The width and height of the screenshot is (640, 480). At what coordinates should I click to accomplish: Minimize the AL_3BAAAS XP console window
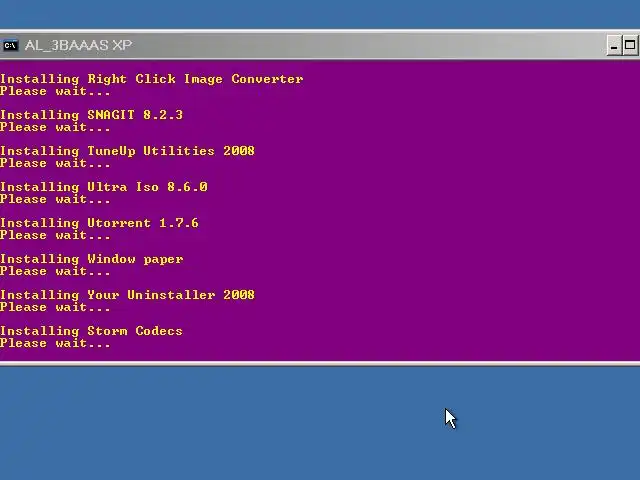[613, 45]
